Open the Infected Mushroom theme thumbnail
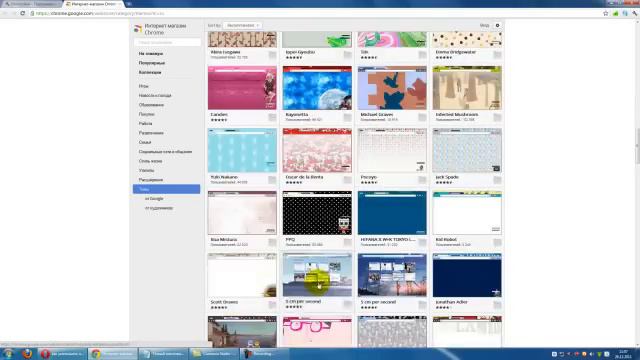Screen dimensions: 640x360 click(467, 88)
